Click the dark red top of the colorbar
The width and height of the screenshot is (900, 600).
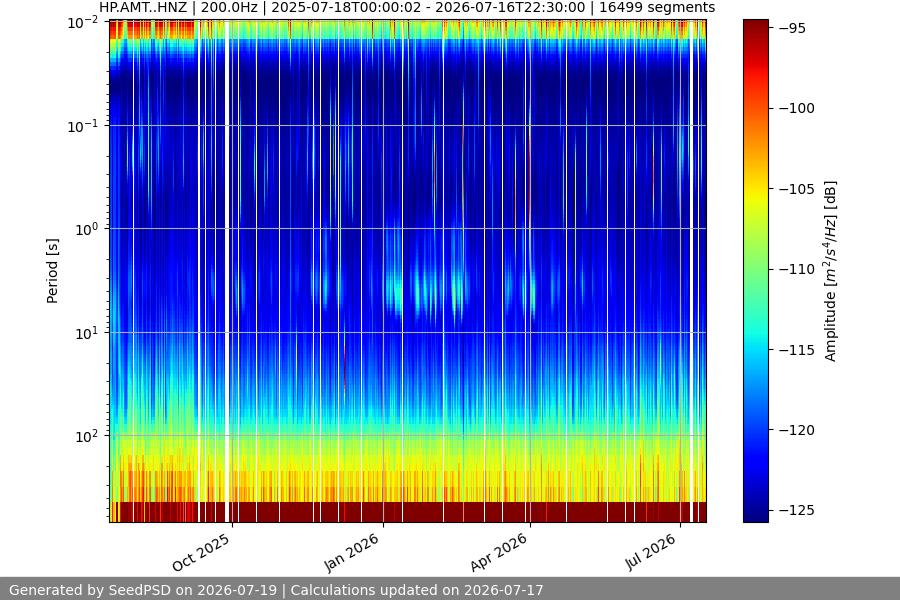point(755,29)
